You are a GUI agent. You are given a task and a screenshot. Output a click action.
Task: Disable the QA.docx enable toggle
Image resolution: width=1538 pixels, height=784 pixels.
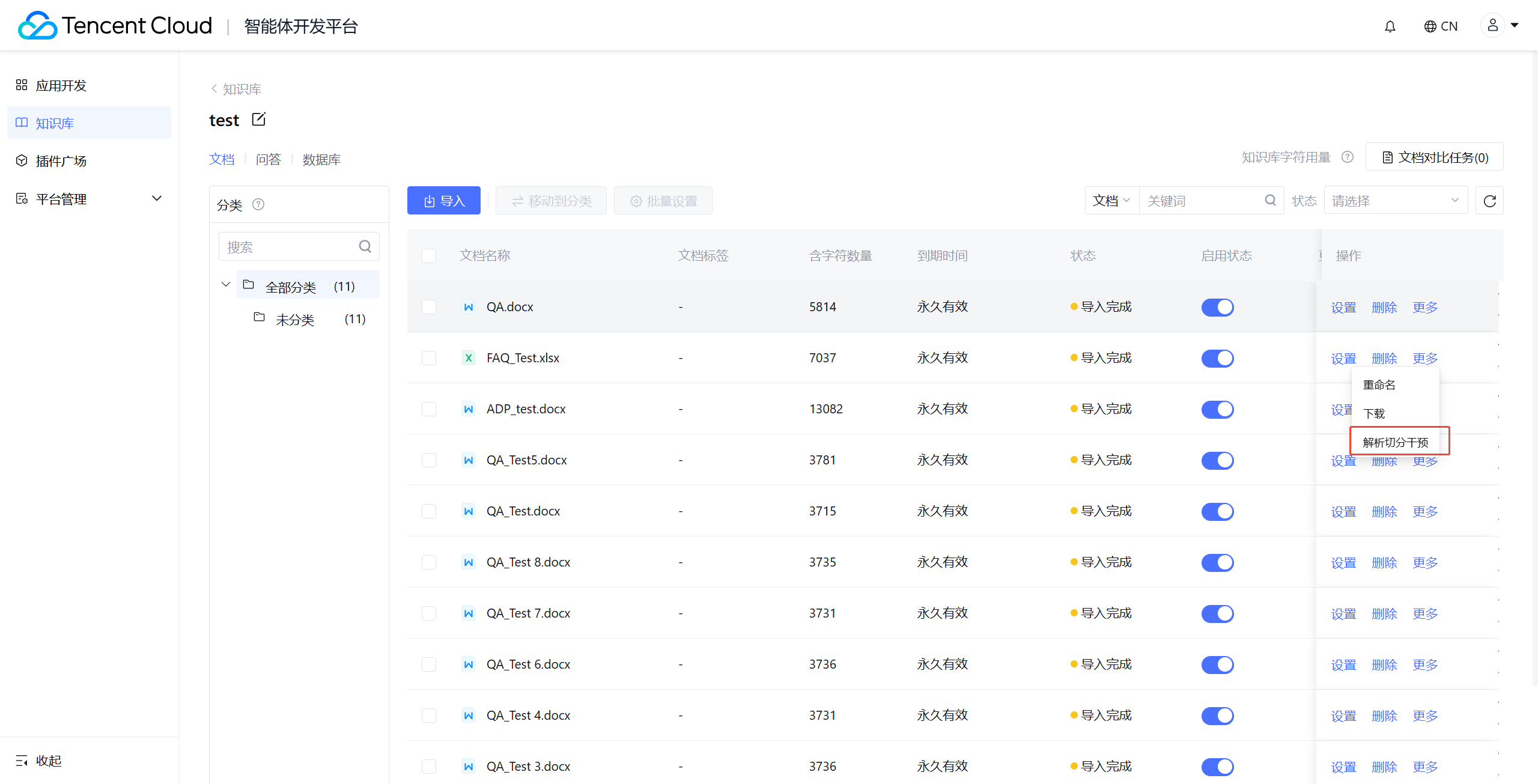pos(1217,307)
